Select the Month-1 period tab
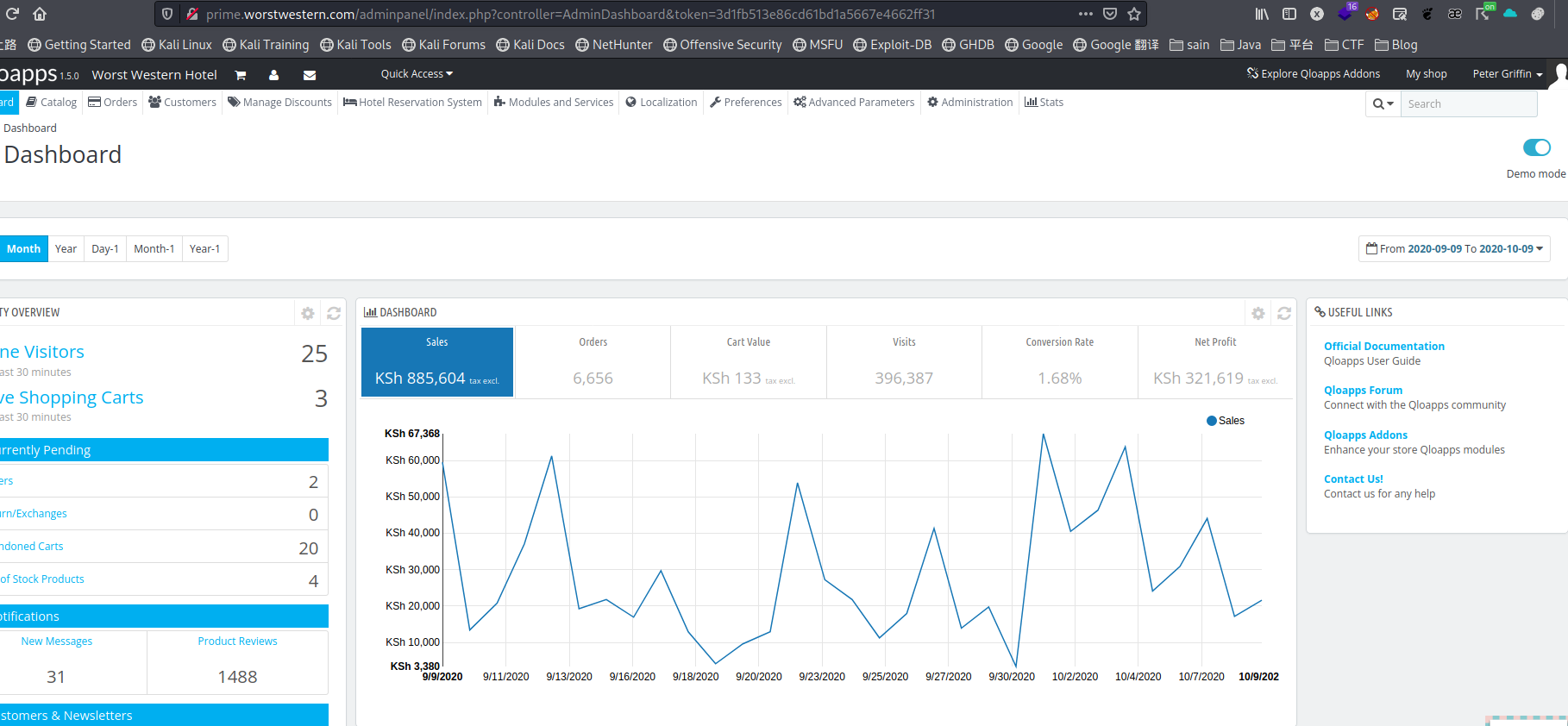This screenshot has height=726, width=1568. [x=154, y=248]
